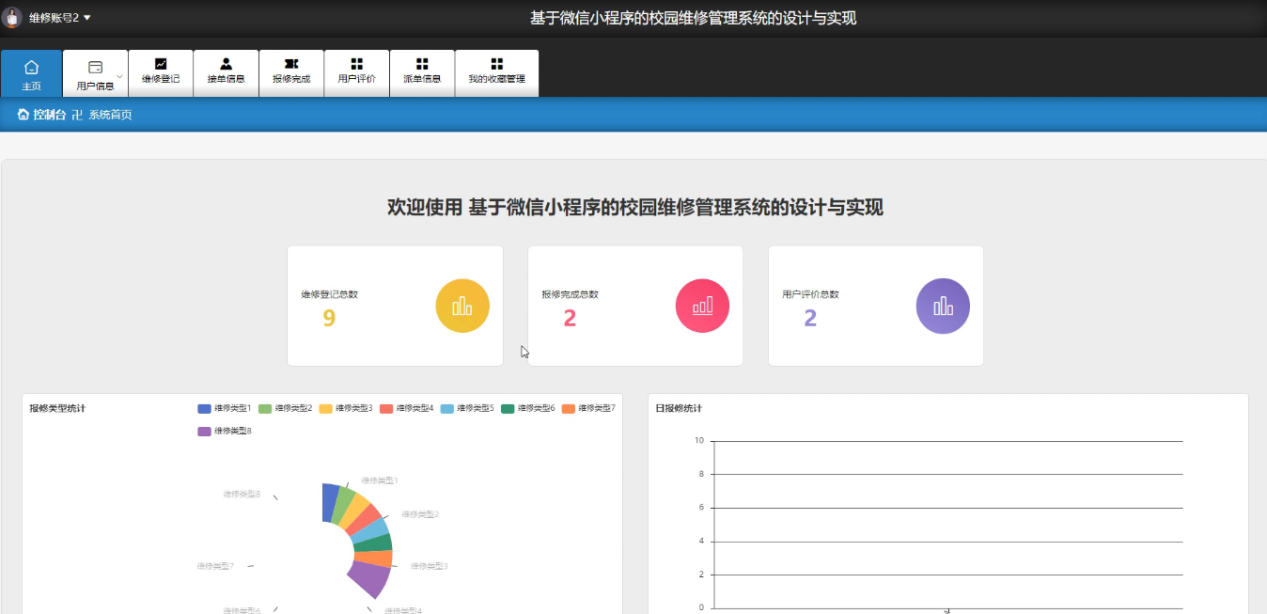Viewport: 1267px width, 614px height.
Task: Expand the 用户信息 menu arrow
Action: point(120,76)
